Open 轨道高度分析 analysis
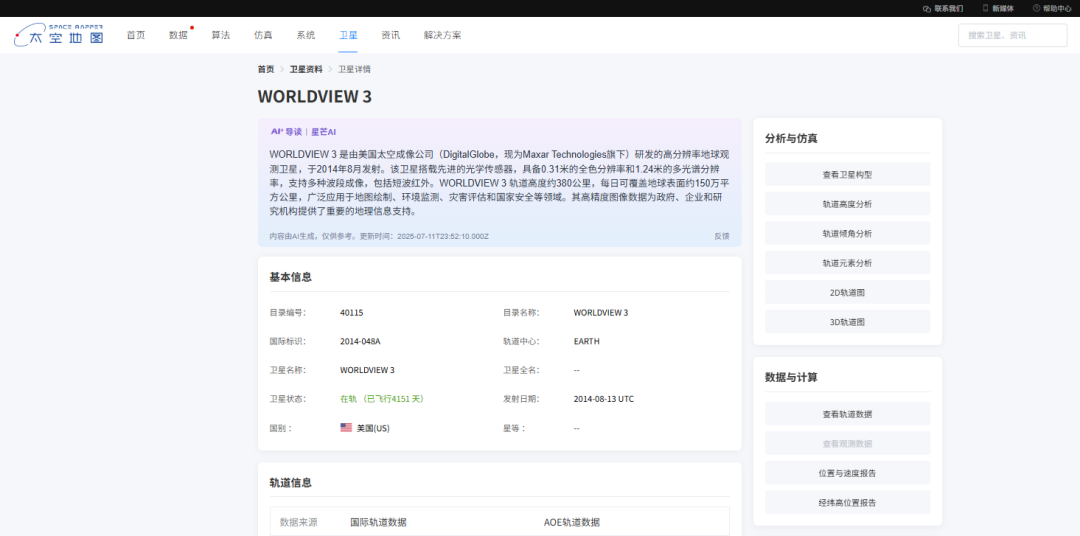The image size is (1080, 536). pos(847,204)
